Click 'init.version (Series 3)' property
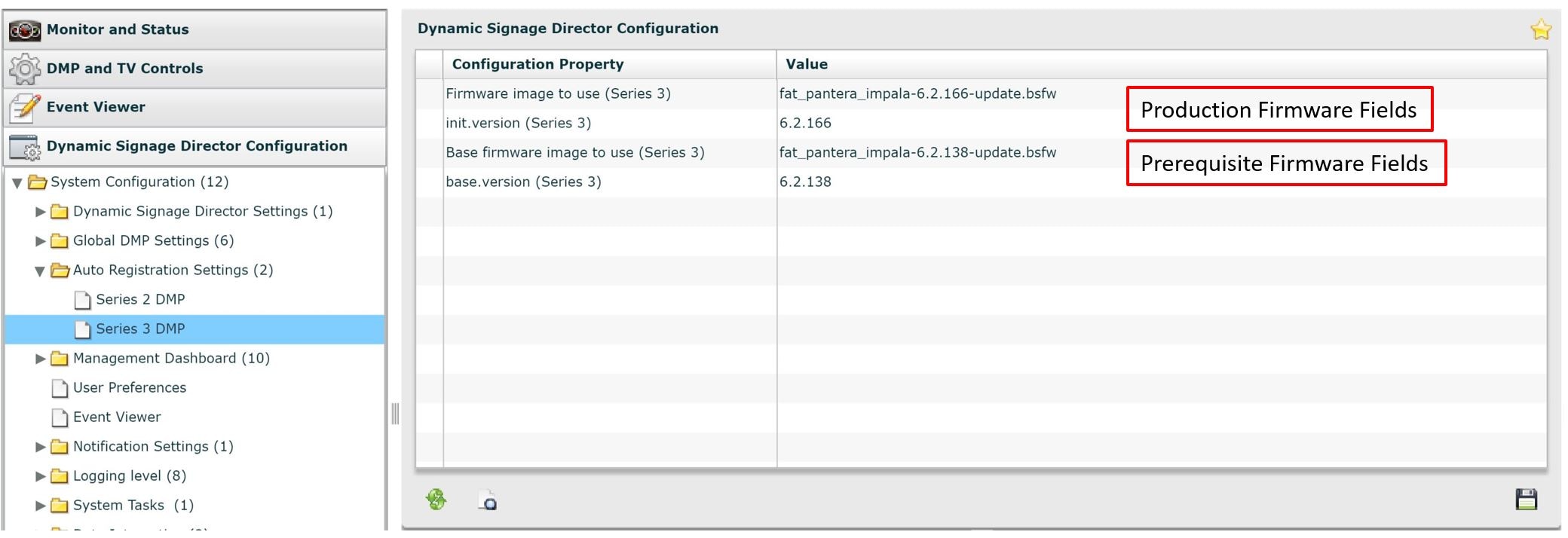Image resolution: width=1568 pixels, height=538 pixels. click(x=518, y=124)
